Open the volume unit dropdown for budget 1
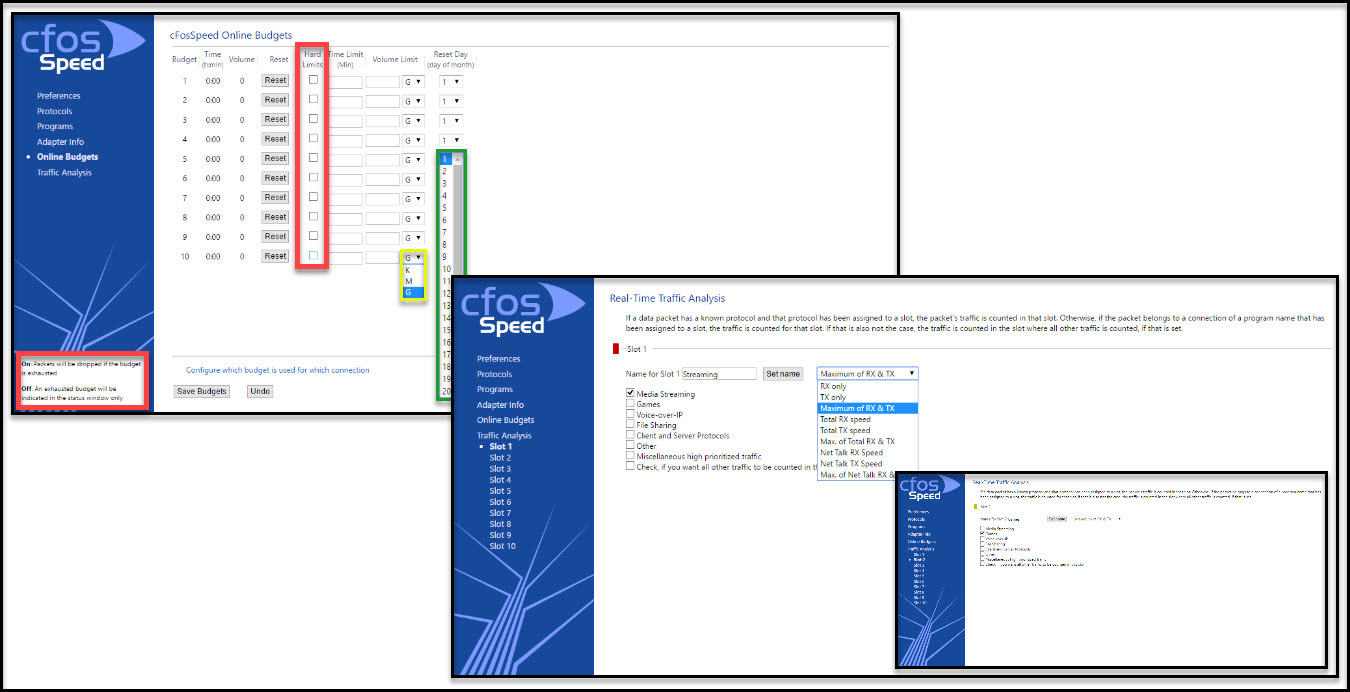 413,81
